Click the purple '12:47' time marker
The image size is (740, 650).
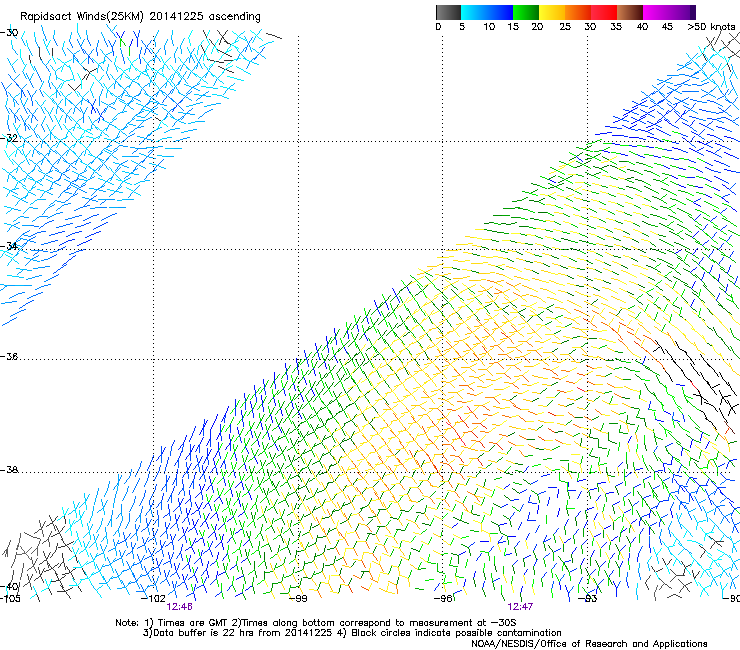pos(520,607)
